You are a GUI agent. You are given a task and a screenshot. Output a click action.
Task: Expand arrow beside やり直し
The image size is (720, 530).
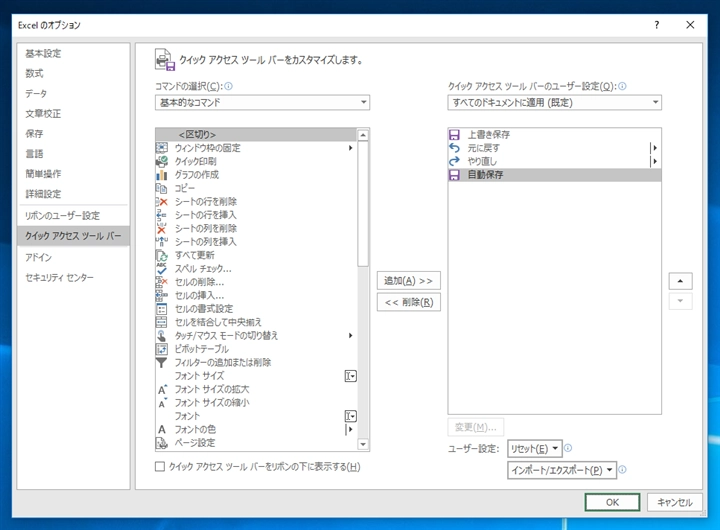point(654,161)
